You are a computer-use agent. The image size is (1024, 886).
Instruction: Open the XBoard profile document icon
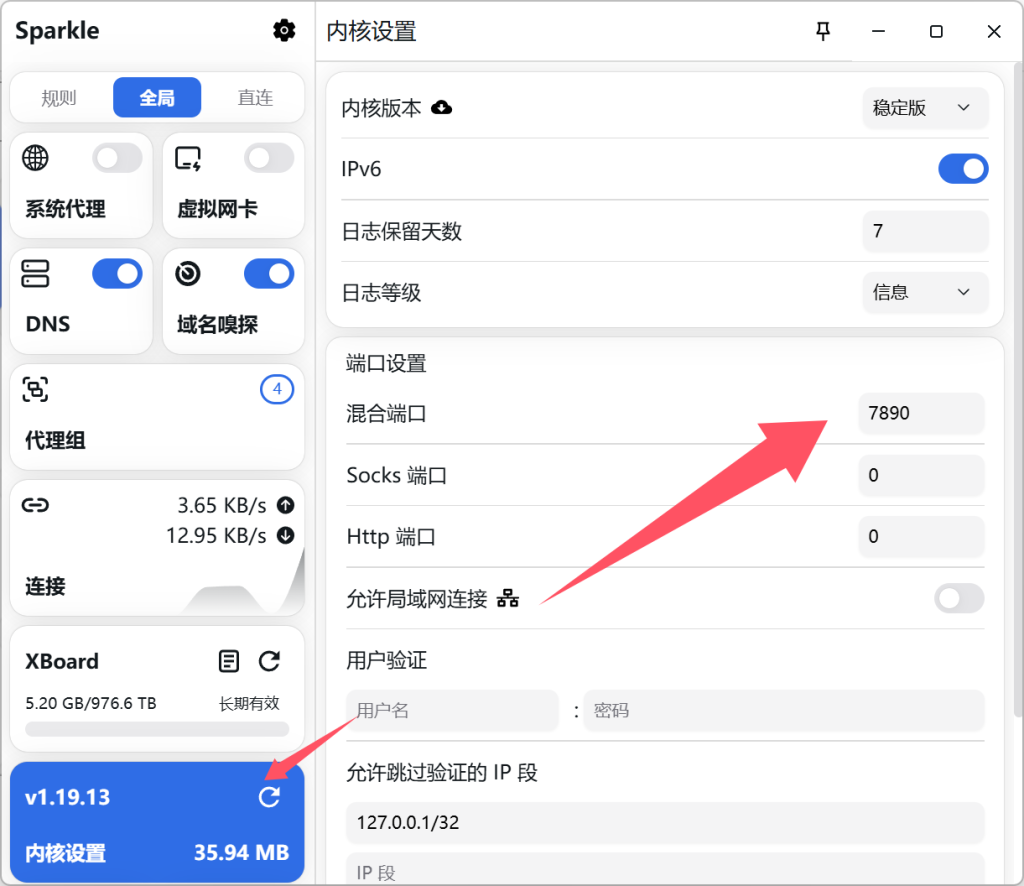click(229, 661)
